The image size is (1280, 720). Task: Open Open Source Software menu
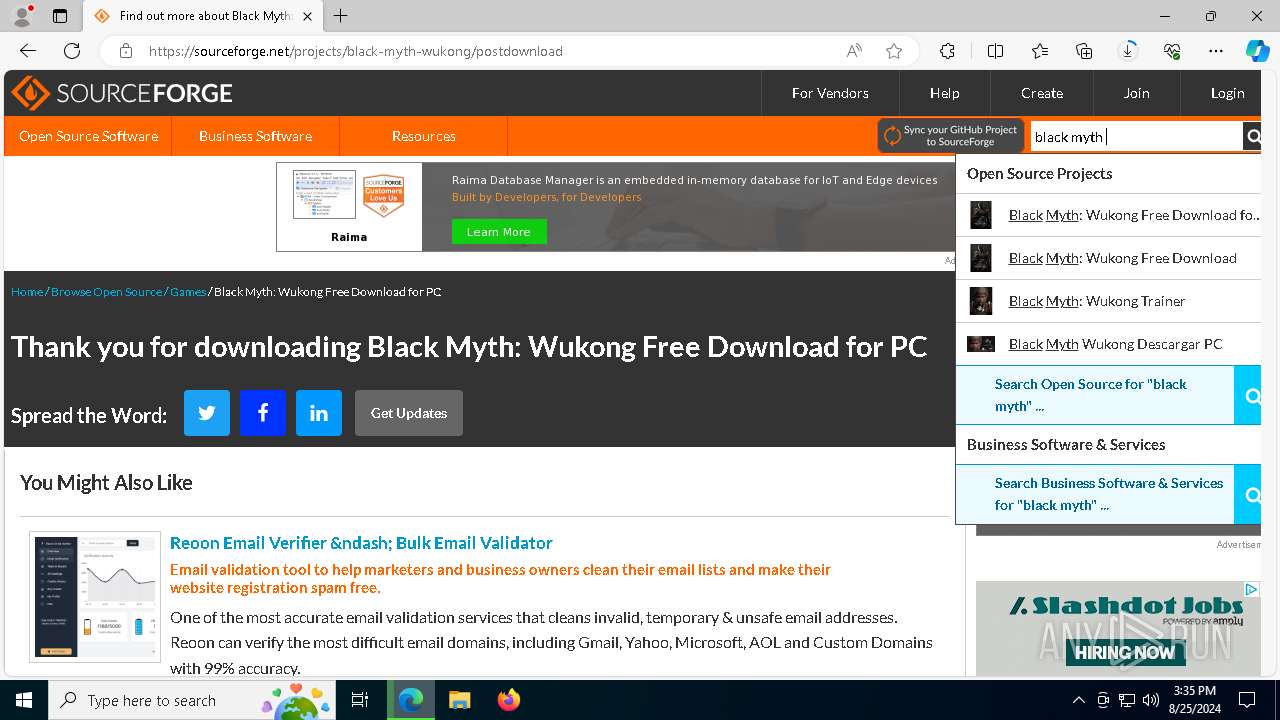click(88, 136)
